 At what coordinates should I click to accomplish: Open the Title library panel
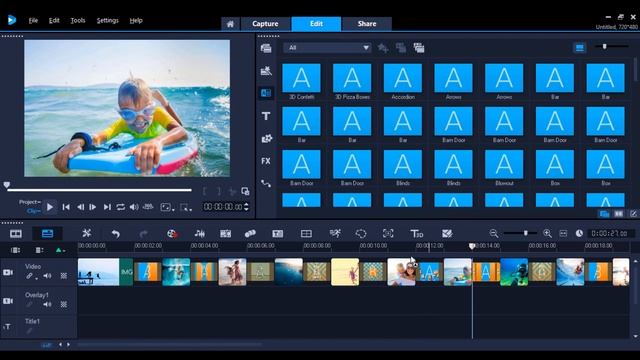266,116
